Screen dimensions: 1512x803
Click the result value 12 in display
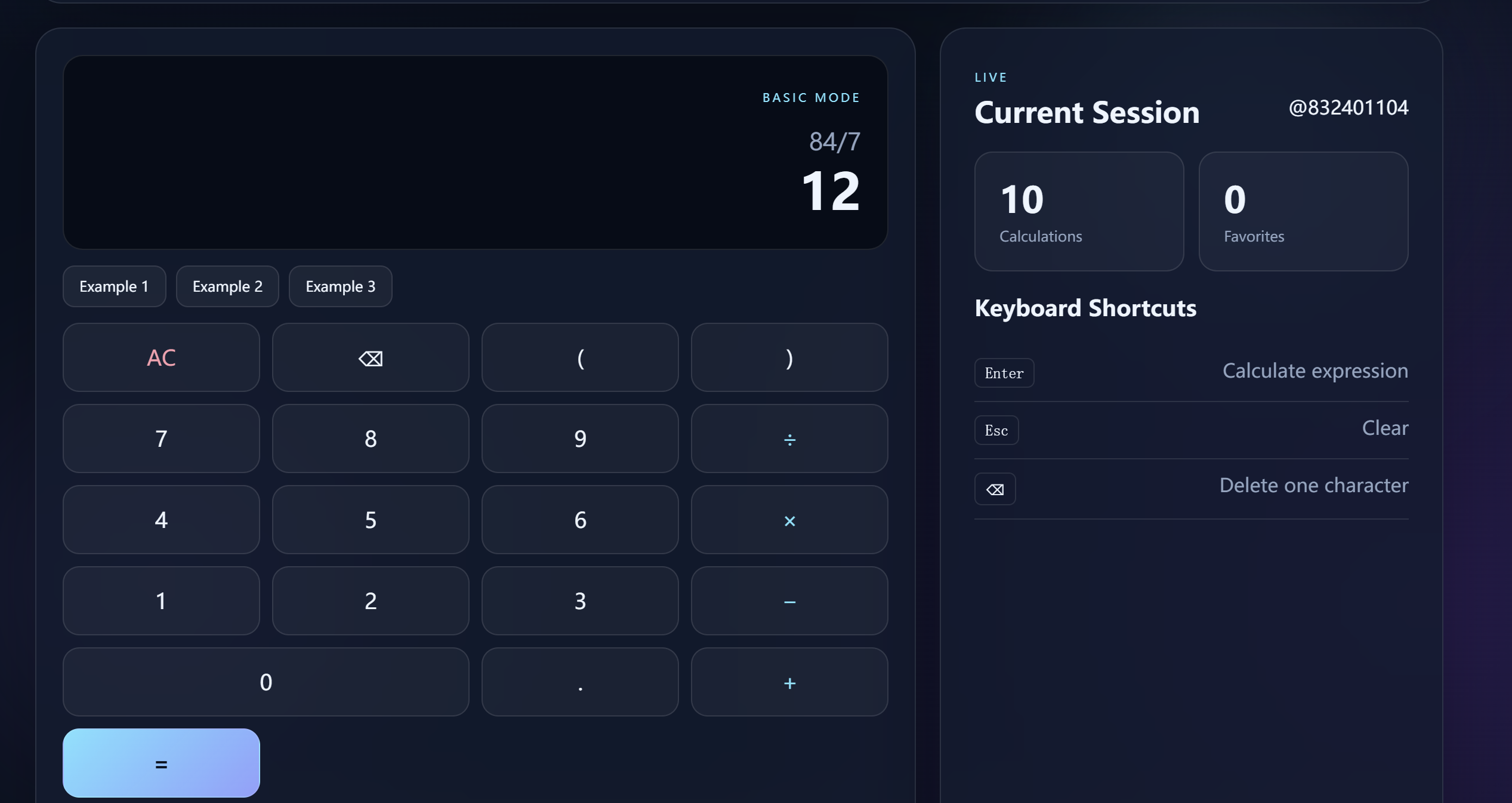pos(831,191)
